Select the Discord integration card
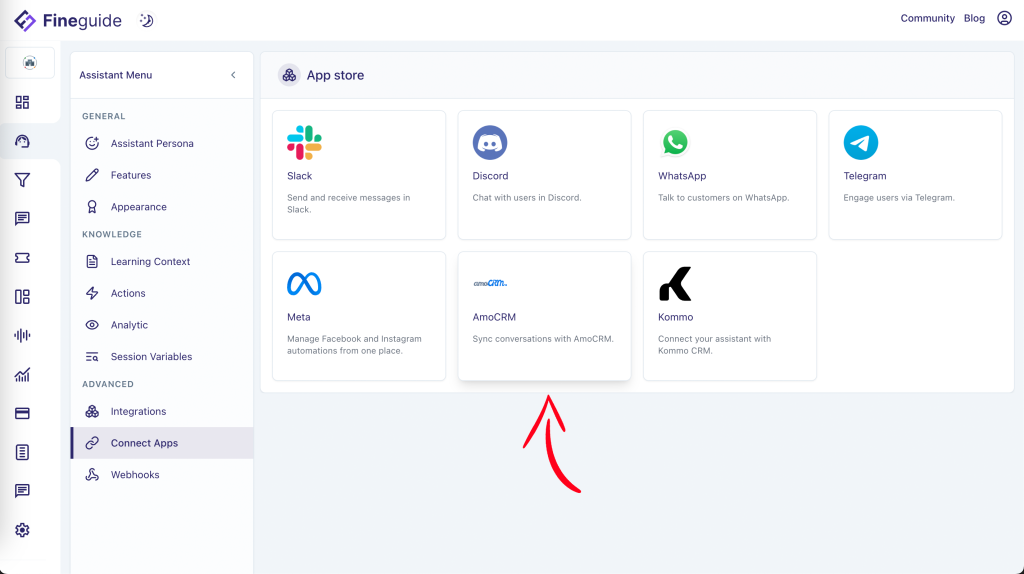This screenshot has width=1024, height=574. pos(544,175)
